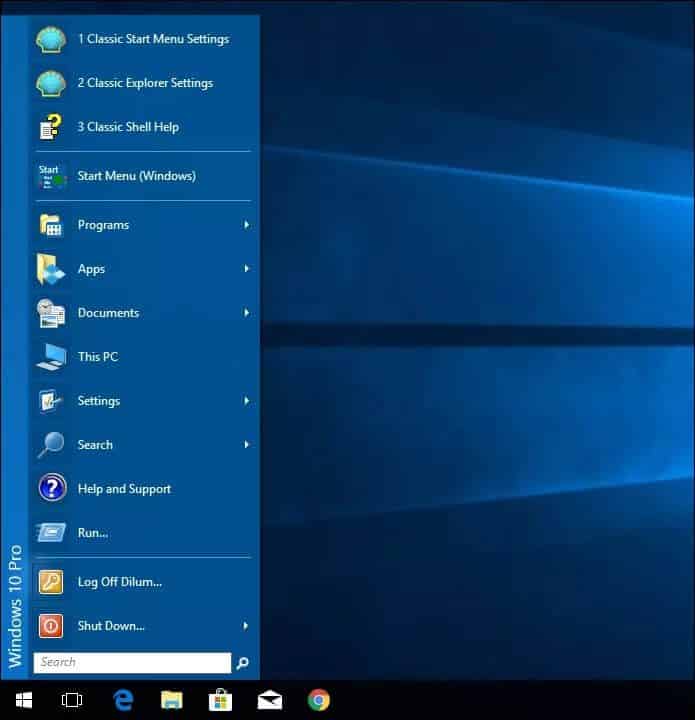695x720 pixels.
Task: Launch Google Chrome from the taskbar
Action: [319, 701]
